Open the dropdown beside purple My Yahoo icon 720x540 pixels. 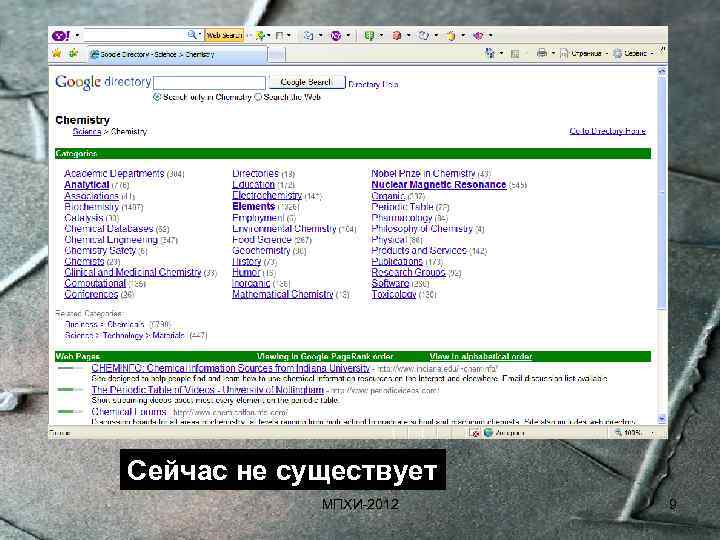click(348, 35)
